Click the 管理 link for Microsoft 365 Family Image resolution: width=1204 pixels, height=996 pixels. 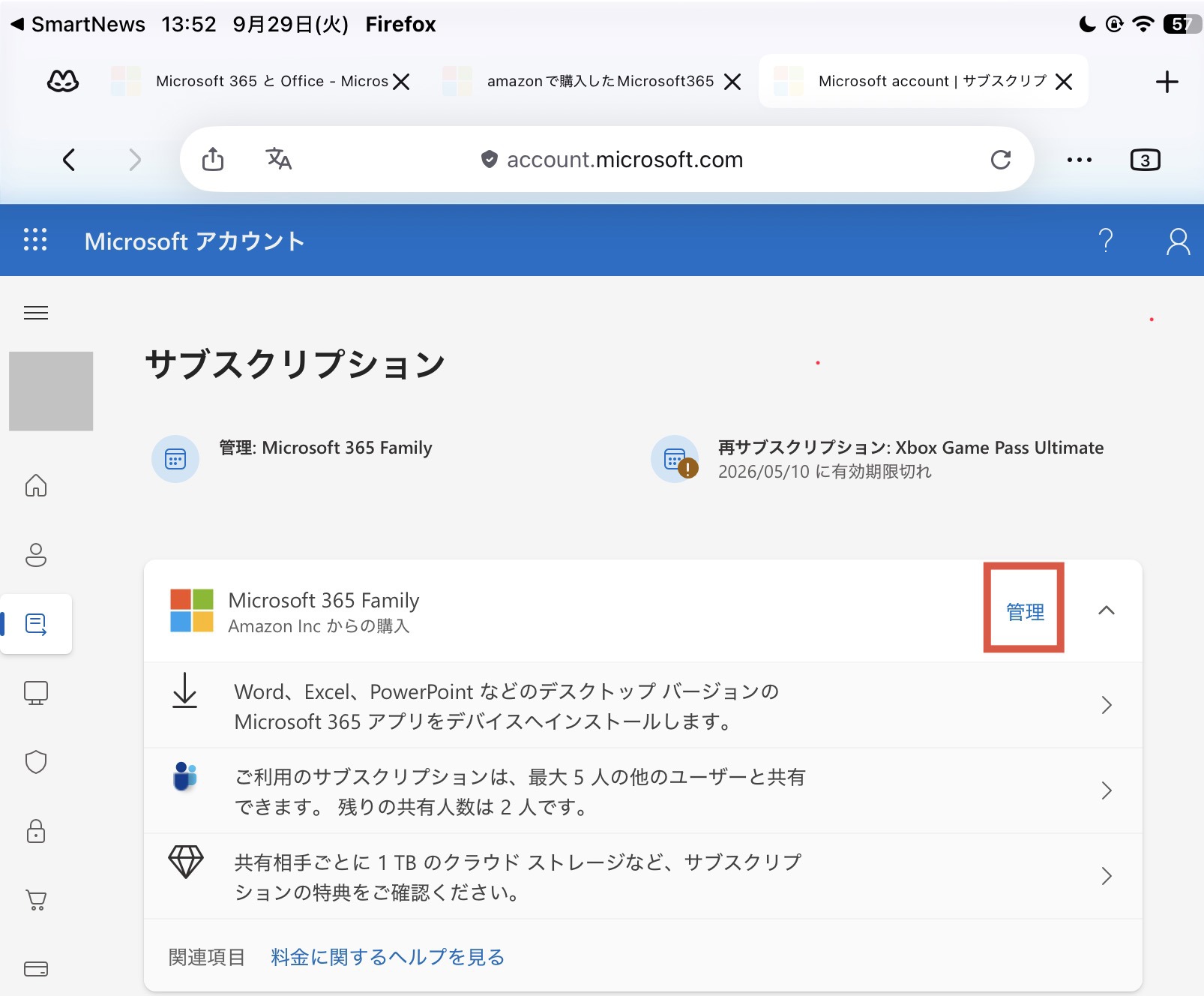coord(1025,611)
